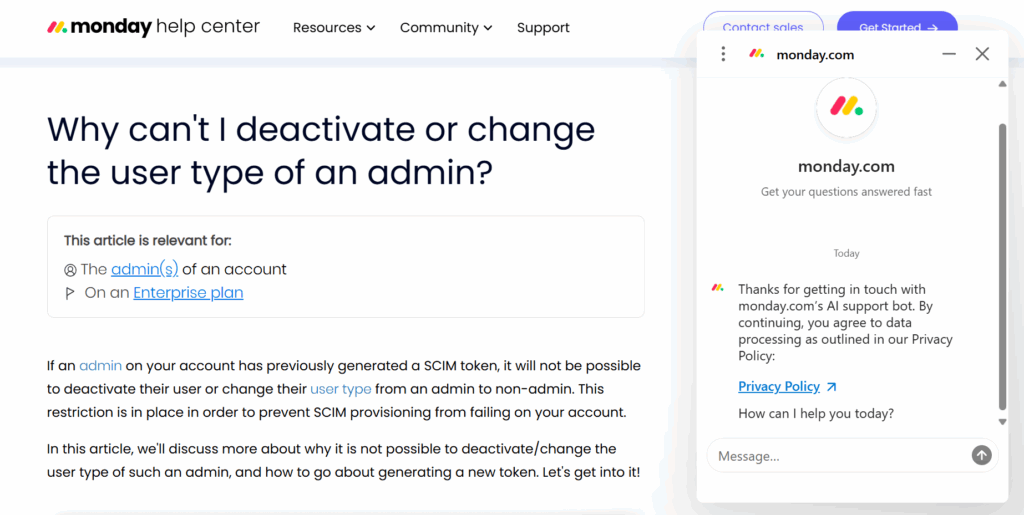Viewport: 1024px width, 515px height.
Task: Click the person icon beside admin(s) line
Action: (x=70, y=270)
